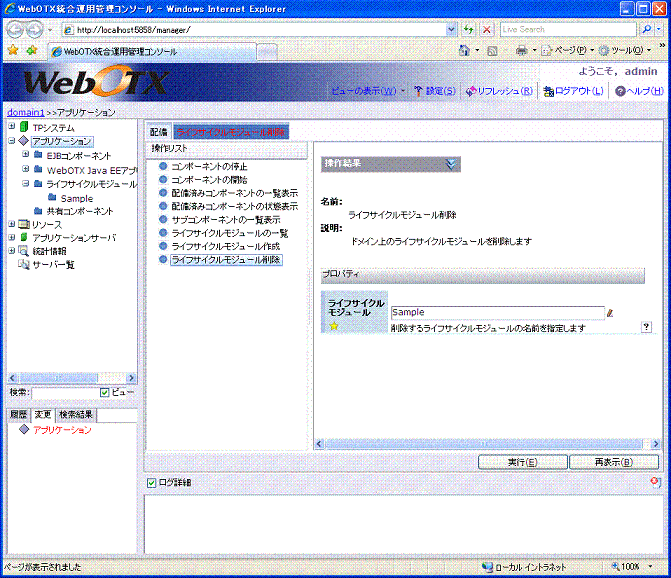Switch to the 配備 tab

(x=158, y=131)
